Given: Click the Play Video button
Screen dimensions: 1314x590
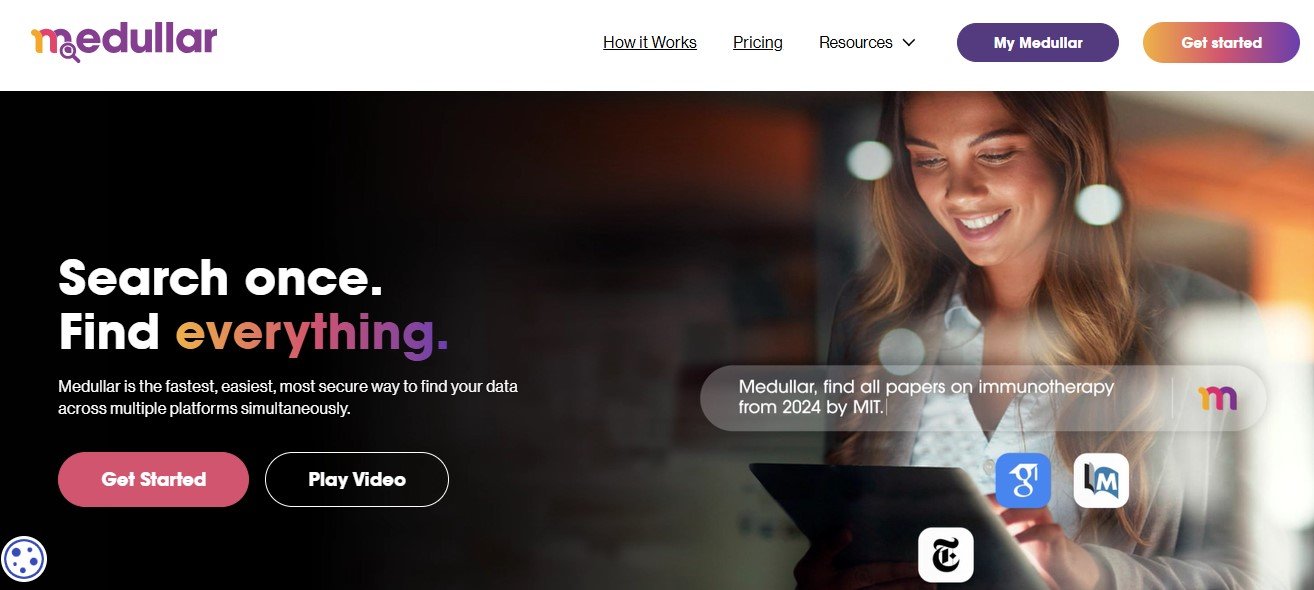Looking at the screenshot, I should click(357, 479).
